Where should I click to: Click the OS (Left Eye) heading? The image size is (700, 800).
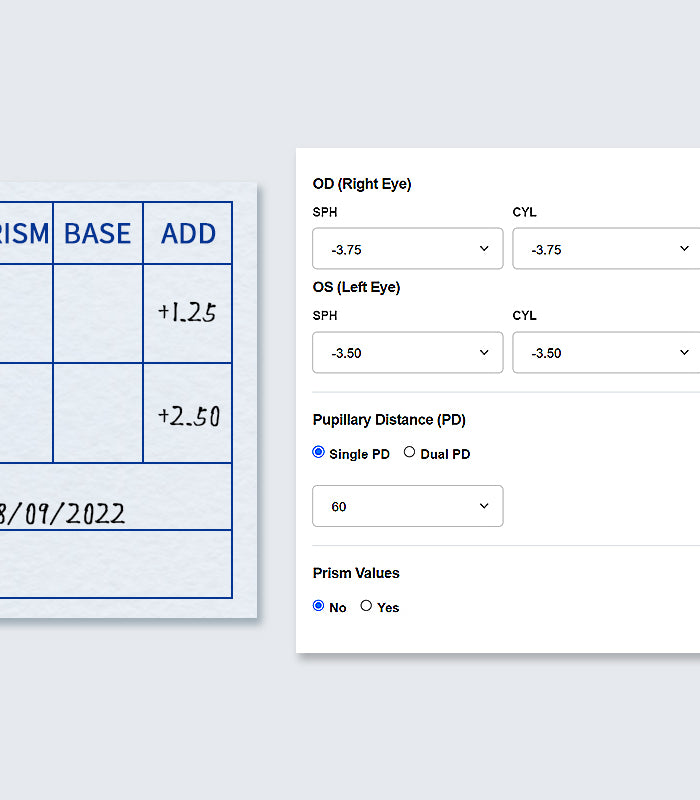(x=356, y=287)
